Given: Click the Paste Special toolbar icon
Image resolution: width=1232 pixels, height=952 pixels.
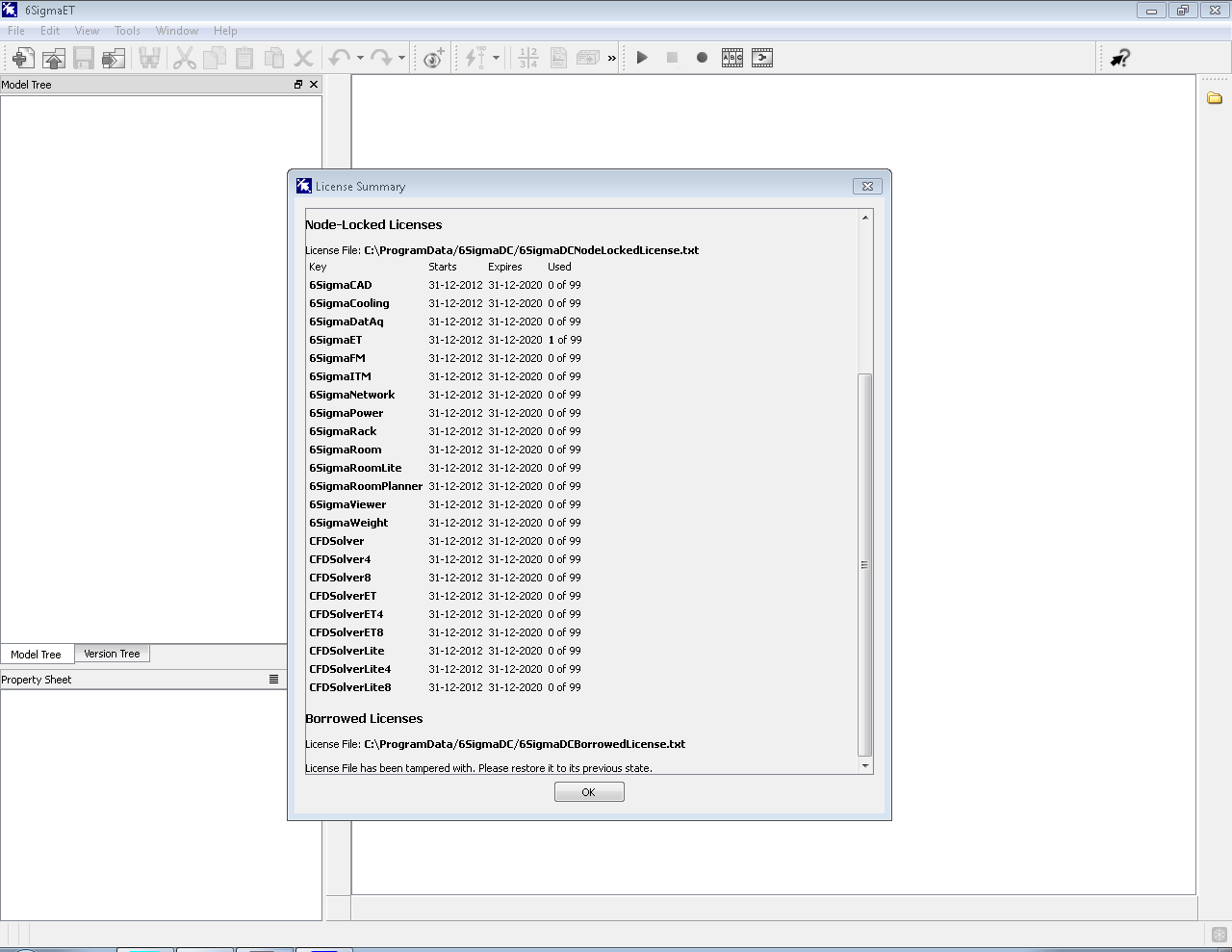Looking at the screenshot, I should (x=274, y=58).
